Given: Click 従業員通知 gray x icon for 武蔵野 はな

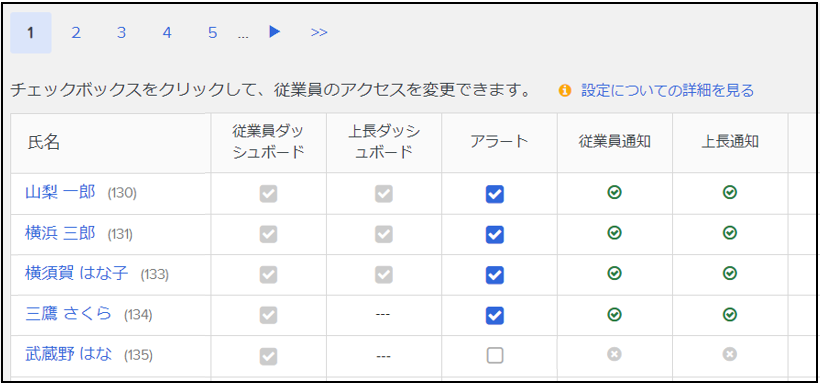Looking at the screenshot, I should pyautogui.click(x=614, y=355).
